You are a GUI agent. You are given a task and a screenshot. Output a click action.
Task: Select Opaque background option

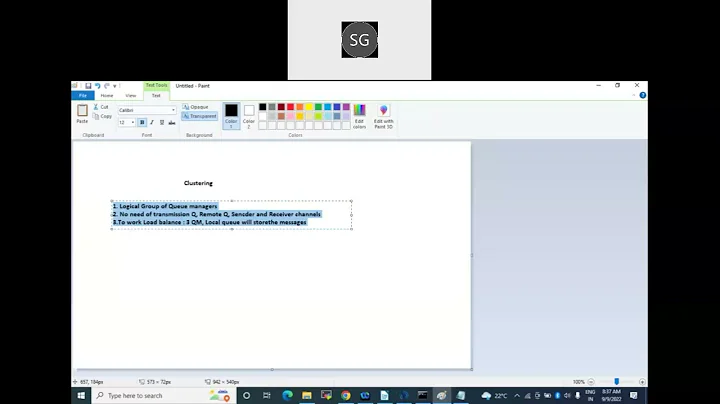pos(196,107)
